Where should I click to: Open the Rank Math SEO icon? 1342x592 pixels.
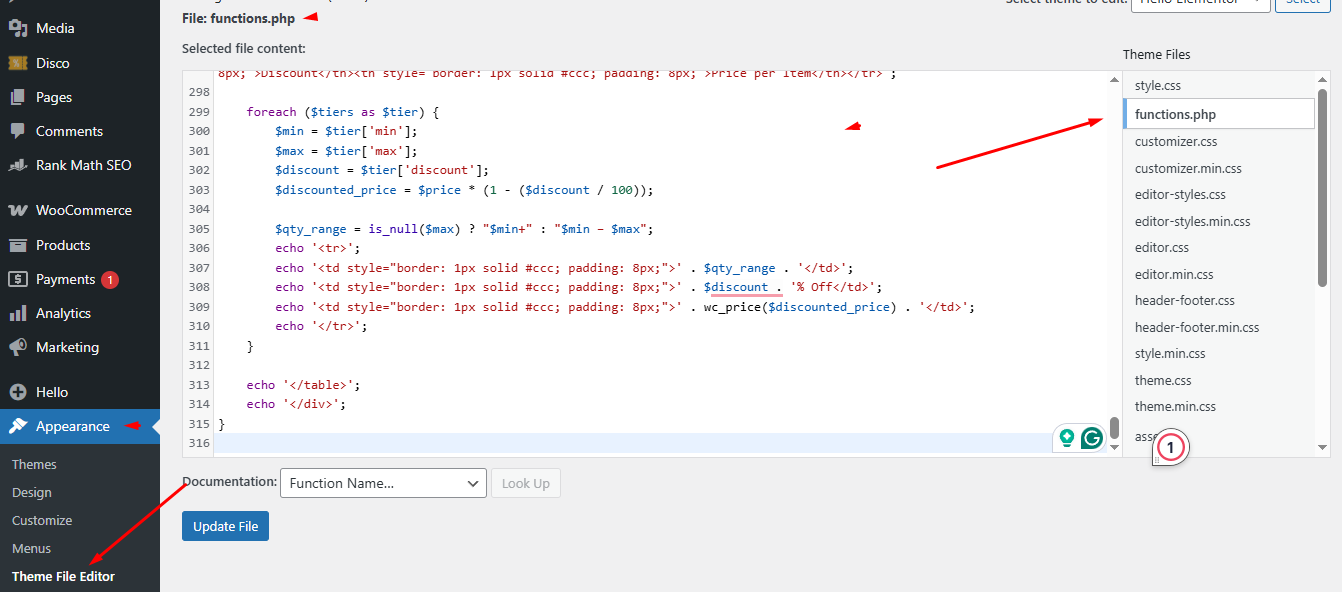coord(17,165)
